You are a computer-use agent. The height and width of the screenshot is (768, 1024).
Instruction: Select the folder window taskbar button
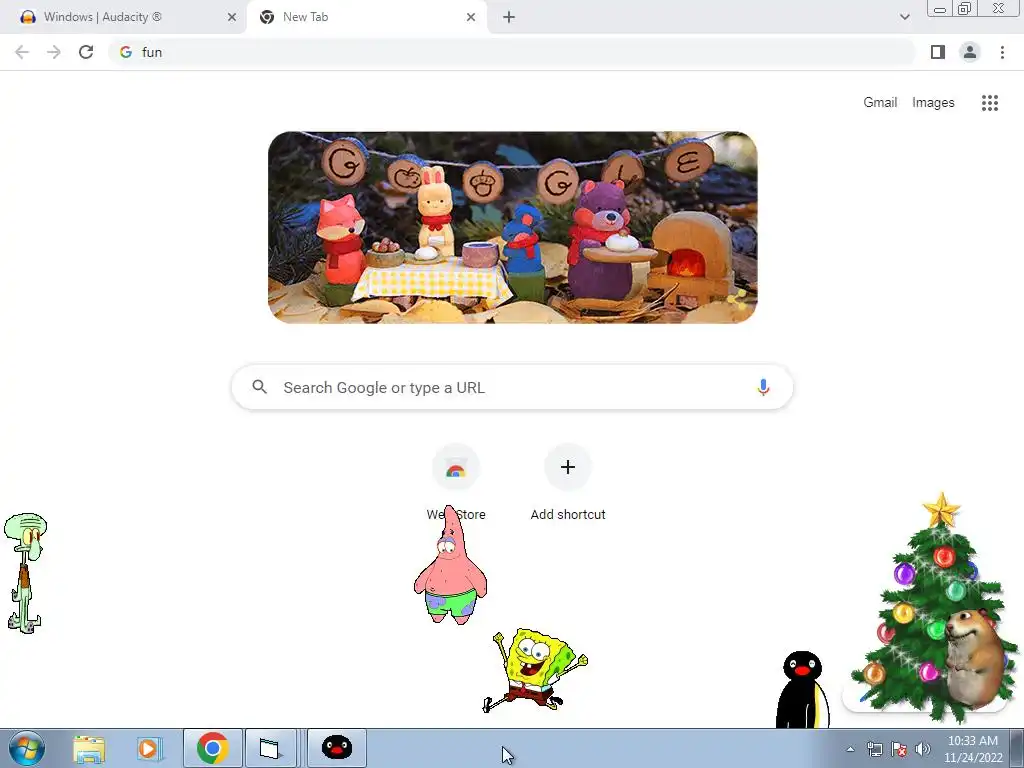tap(270, 748)
